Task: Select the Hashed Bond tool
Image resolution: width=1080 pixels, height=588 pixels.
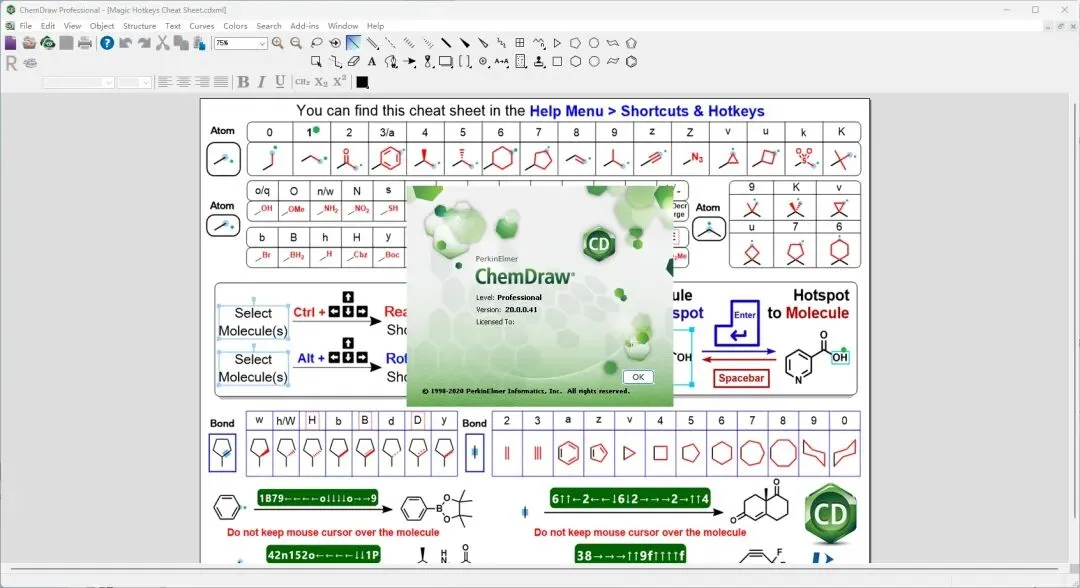Action: (x=408, y=43)
